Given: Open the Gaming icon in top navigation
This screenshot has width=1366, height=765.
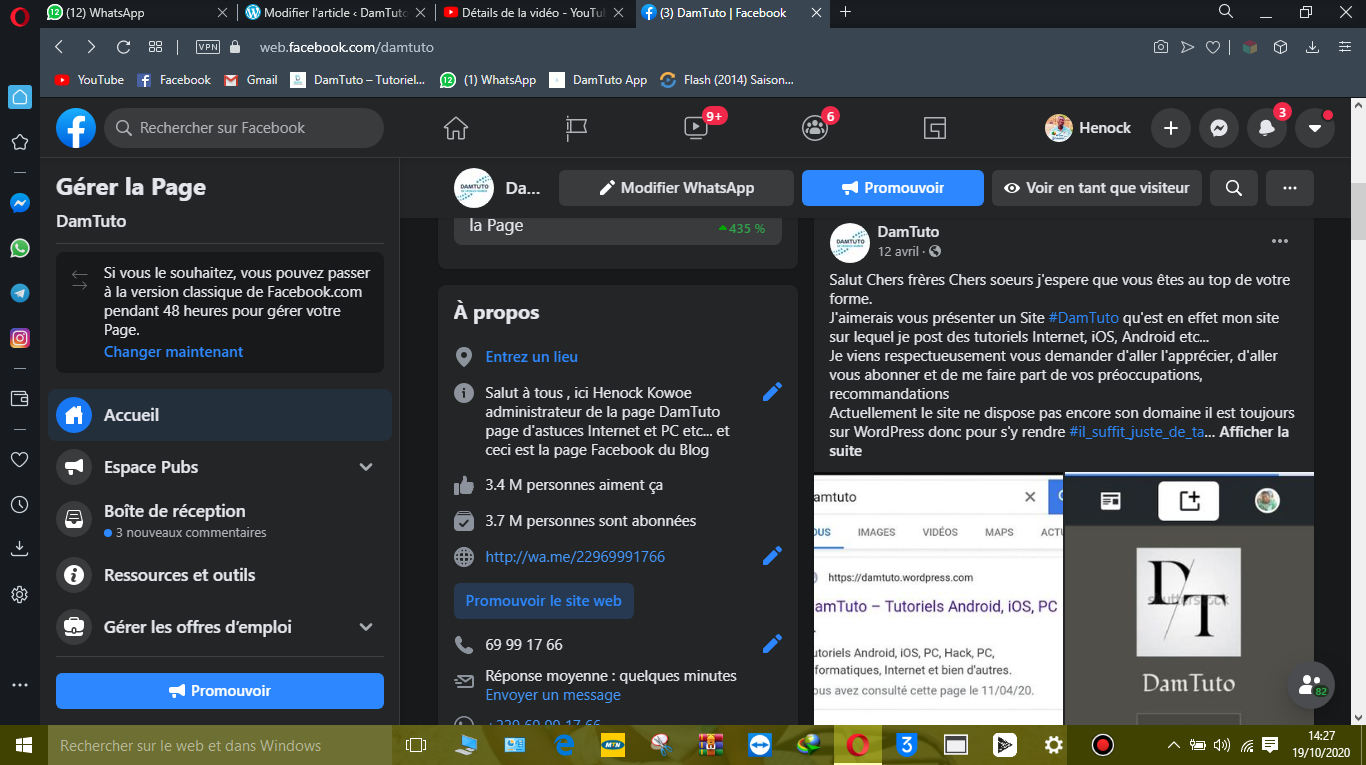Looking at the screenshot, I should 935,128.
